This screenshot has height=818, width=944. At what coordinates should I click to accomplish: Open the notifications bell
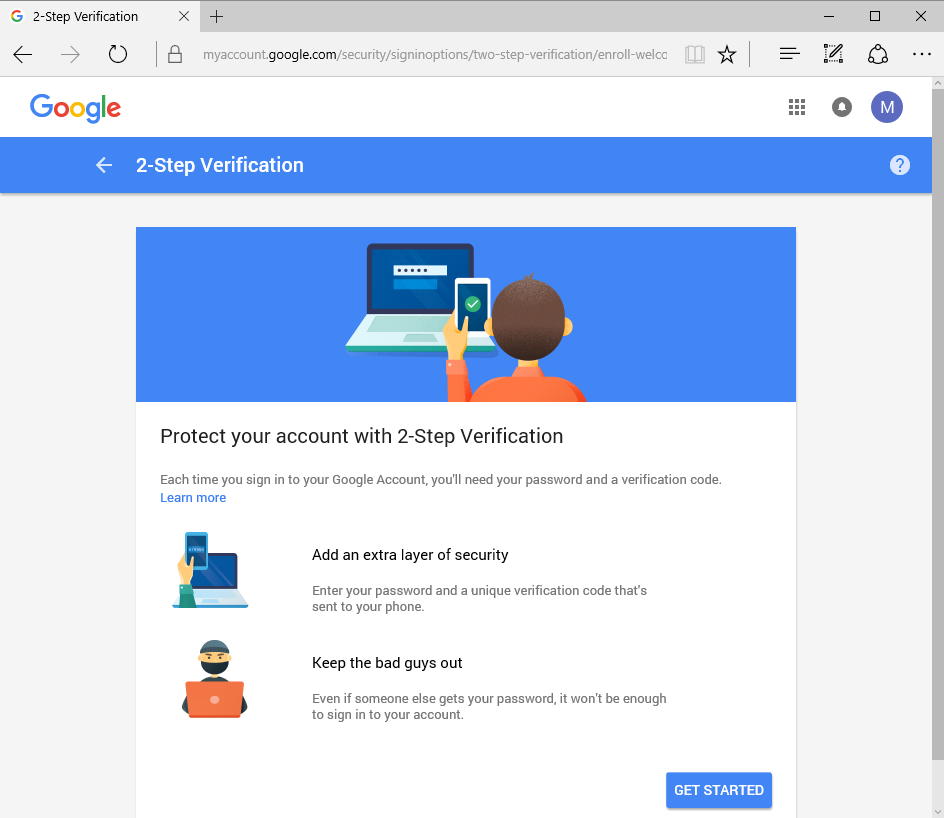pos(841,107)
